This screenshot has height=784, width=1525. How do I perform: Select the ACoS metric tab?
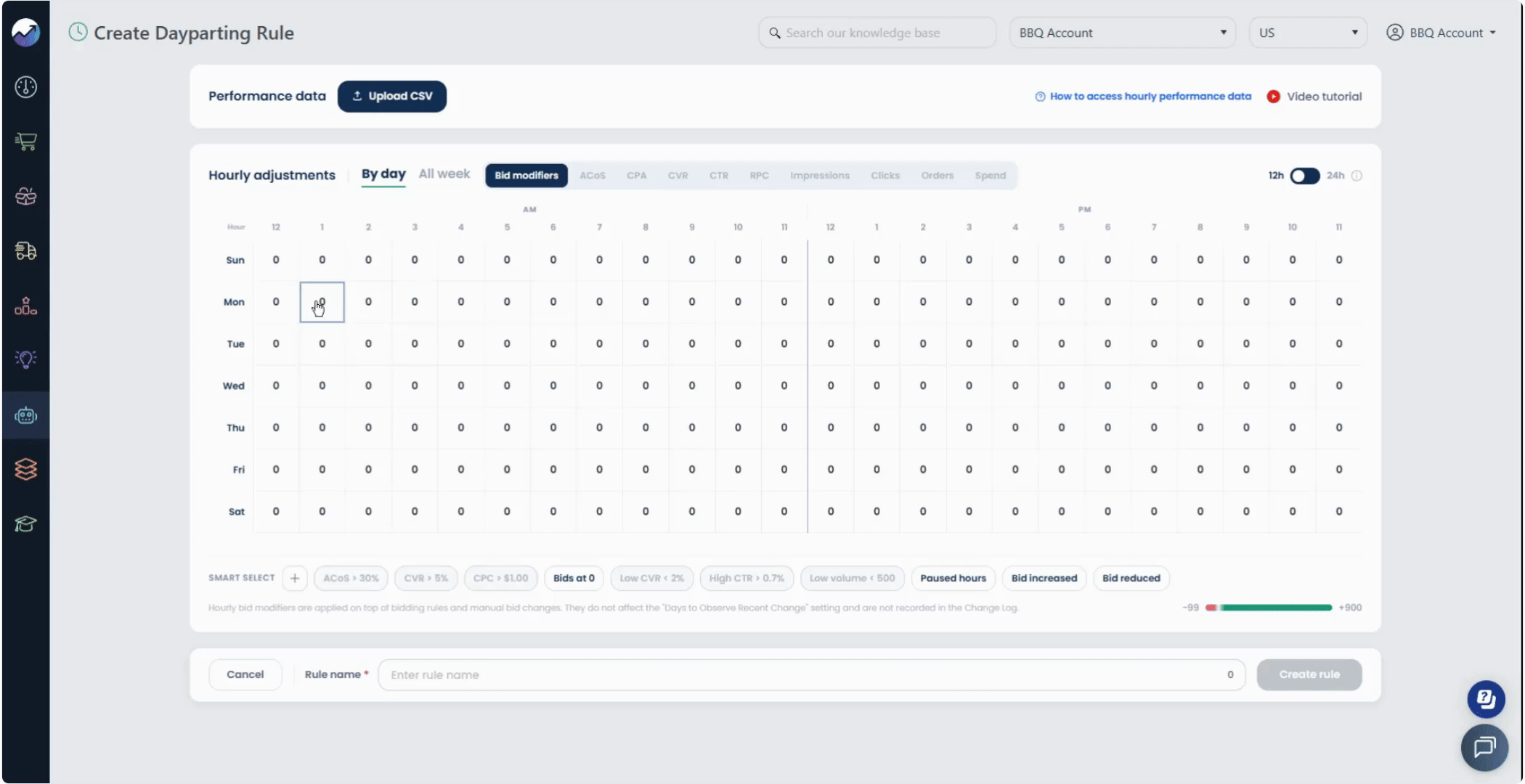[593, 176]
